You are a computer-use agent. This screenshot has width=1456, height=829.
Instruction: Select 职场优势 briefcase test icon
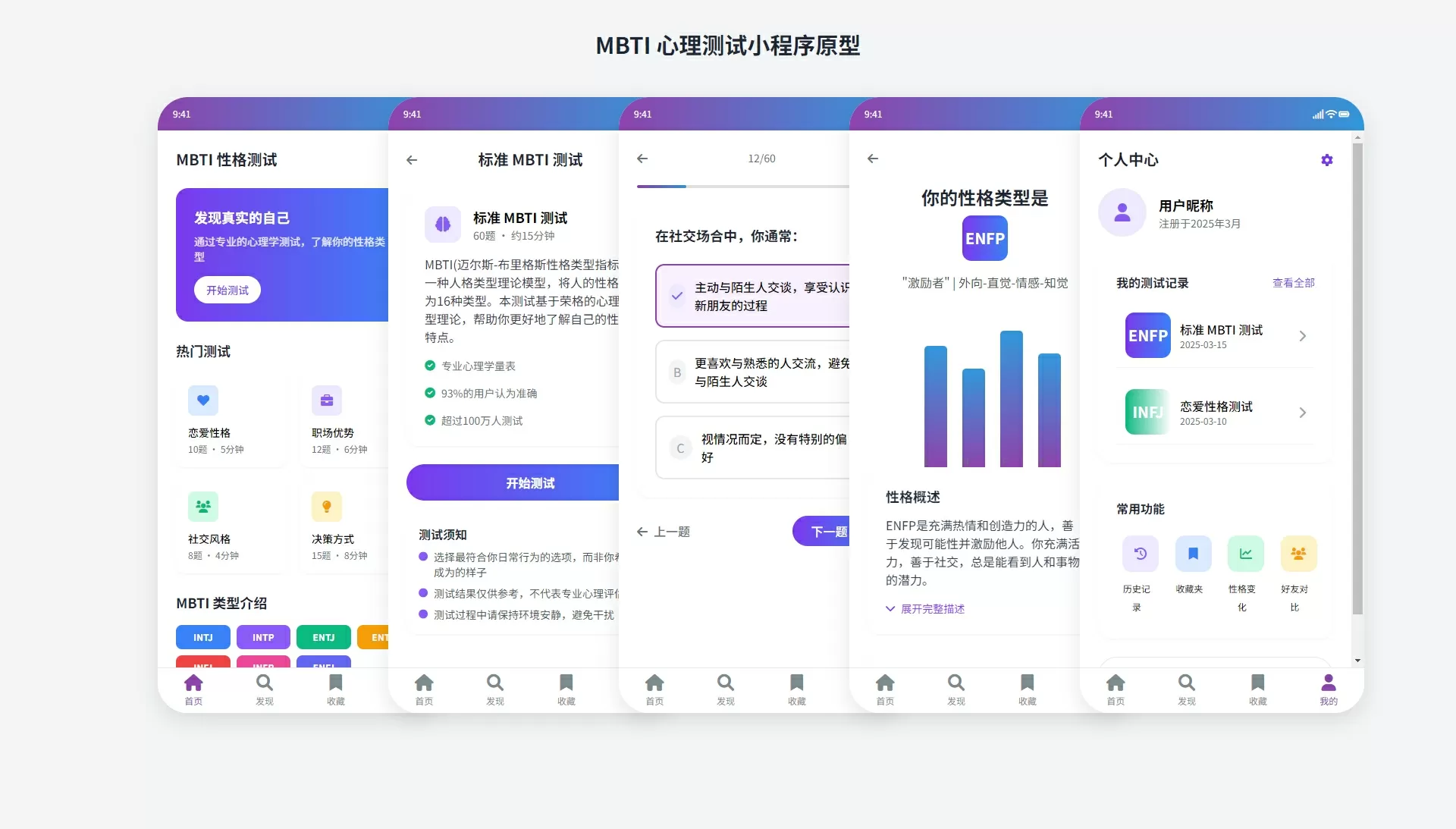coord(327,400)
